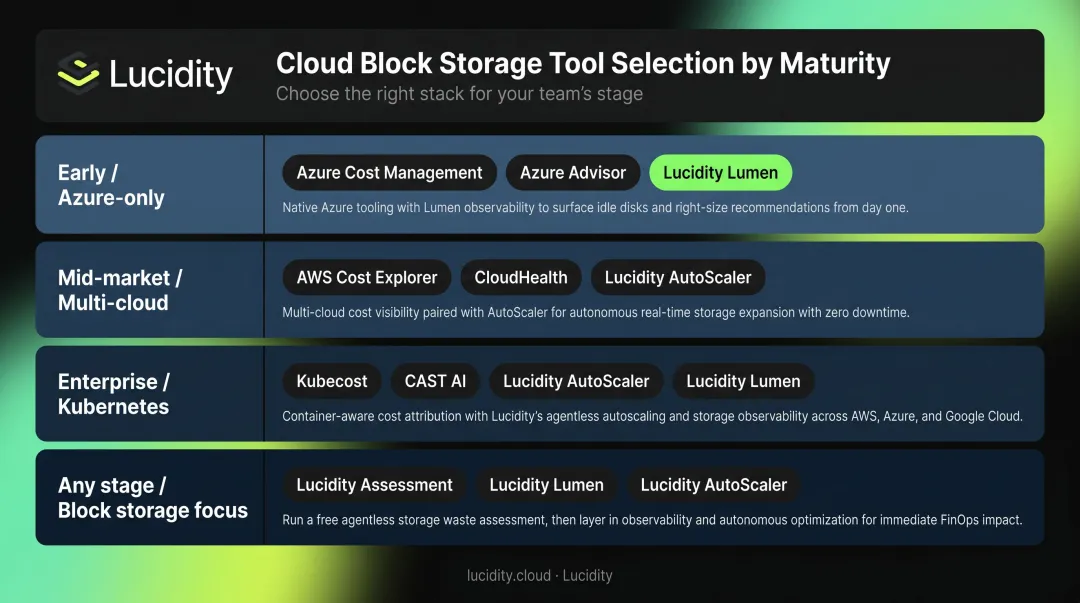Click the Multi-cloud cost visibility description
This screenshot has width=1080, height=603.
[596, 313]
